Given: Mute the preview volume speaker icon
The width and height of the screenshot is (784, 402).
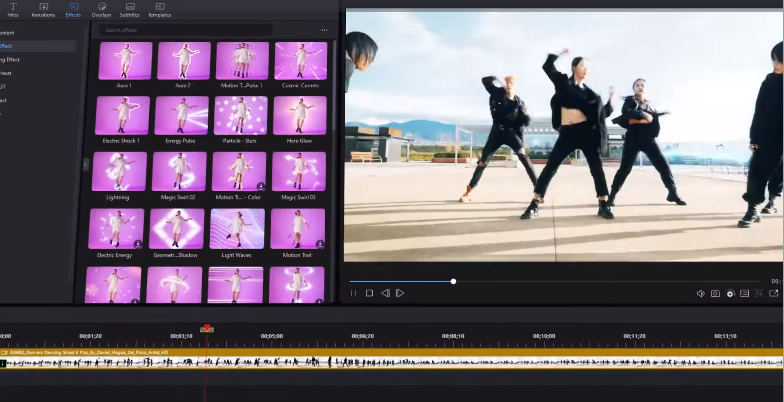Looking at the screenshot, I should pyautogui.click(x=700, y=293).
